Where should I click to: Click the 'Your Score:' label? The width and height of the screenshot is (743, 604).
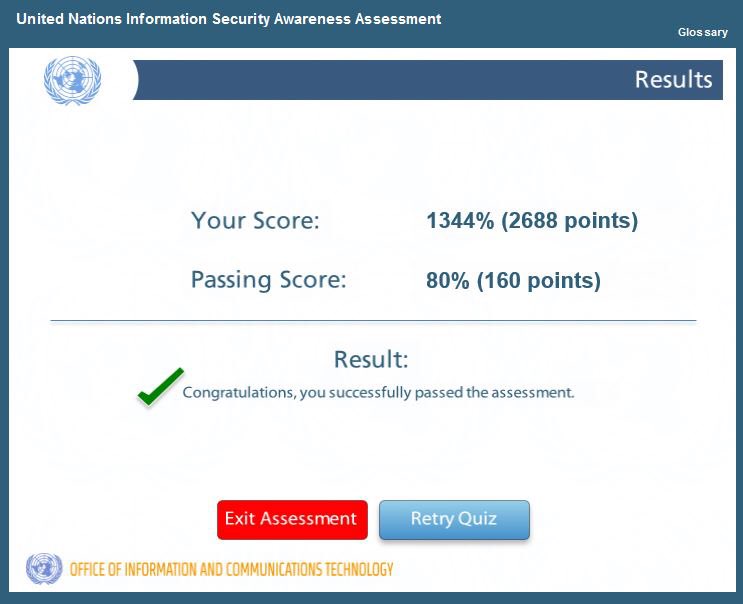(255, 221)
